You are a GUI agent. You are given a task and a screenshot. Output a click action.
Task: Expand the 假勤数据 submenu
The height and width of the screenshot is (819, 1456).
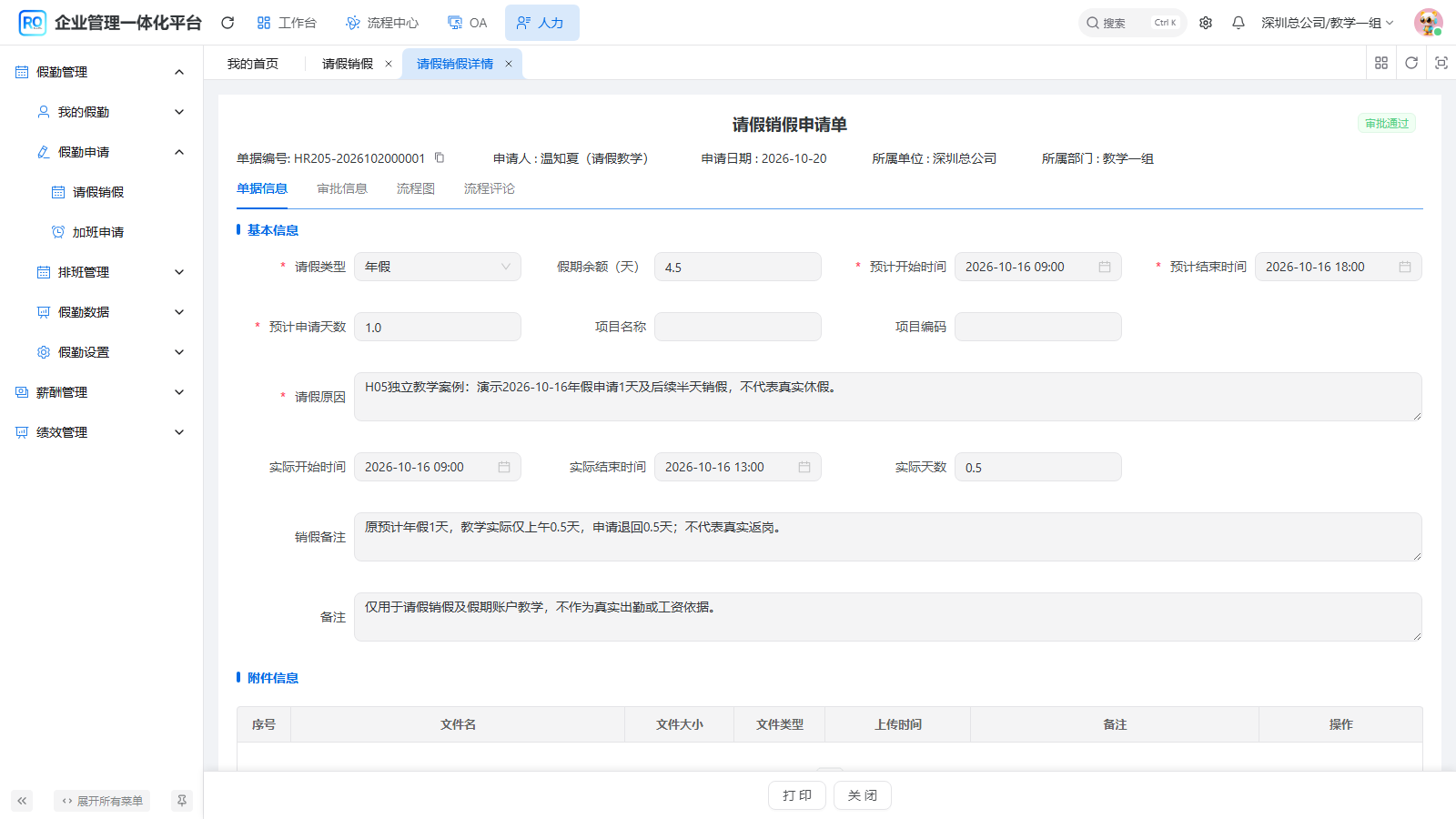[179, 312]
